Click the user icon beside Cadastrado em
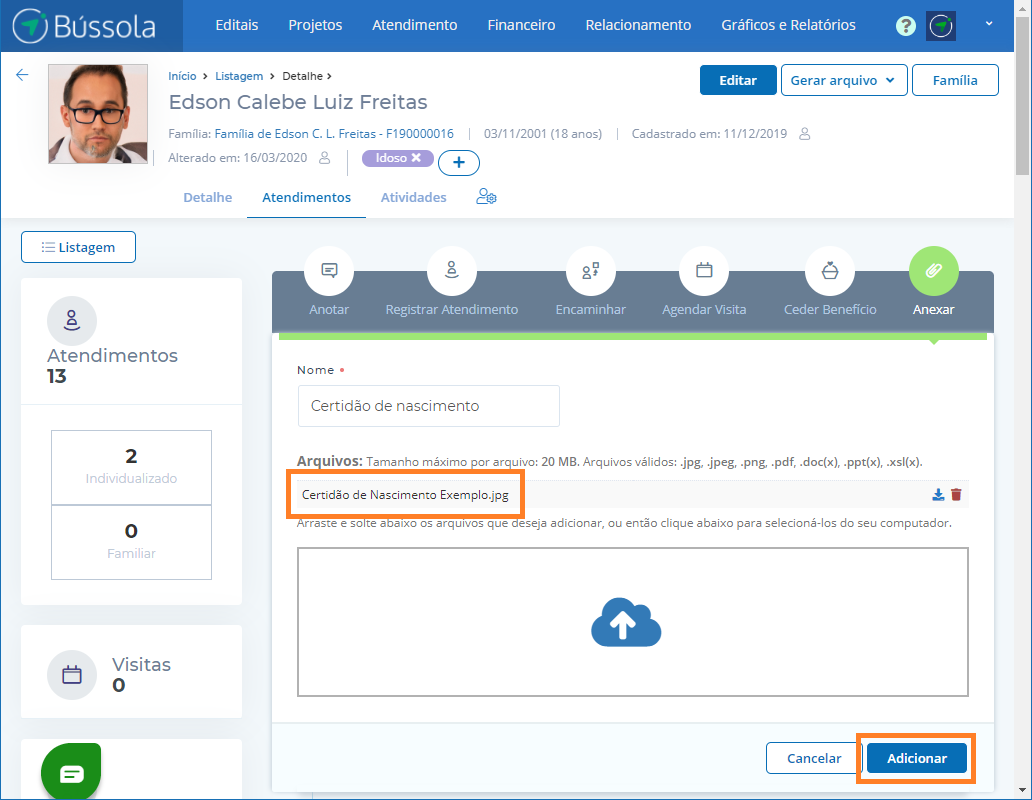Image resolution: width=1032 pixels, height=800 pixels. click(804, 134)
